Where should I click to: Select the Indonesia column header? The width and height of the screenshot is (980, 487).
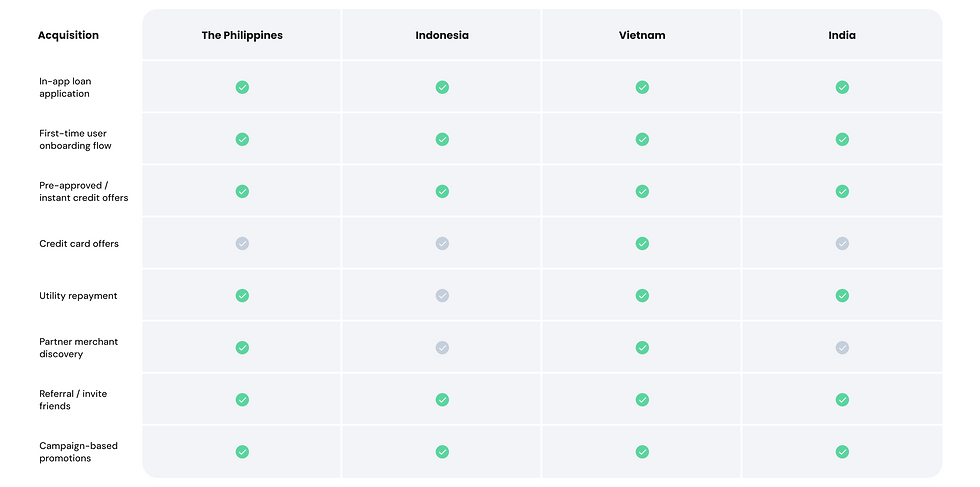[x=442, y=35]
